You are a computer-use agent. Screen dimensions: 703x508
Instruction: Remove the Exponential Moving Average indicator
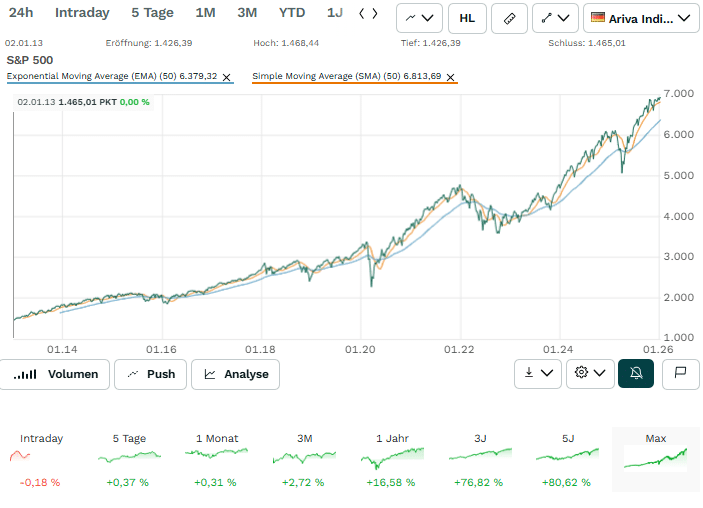pyautogui.click(x=226, y=77)
